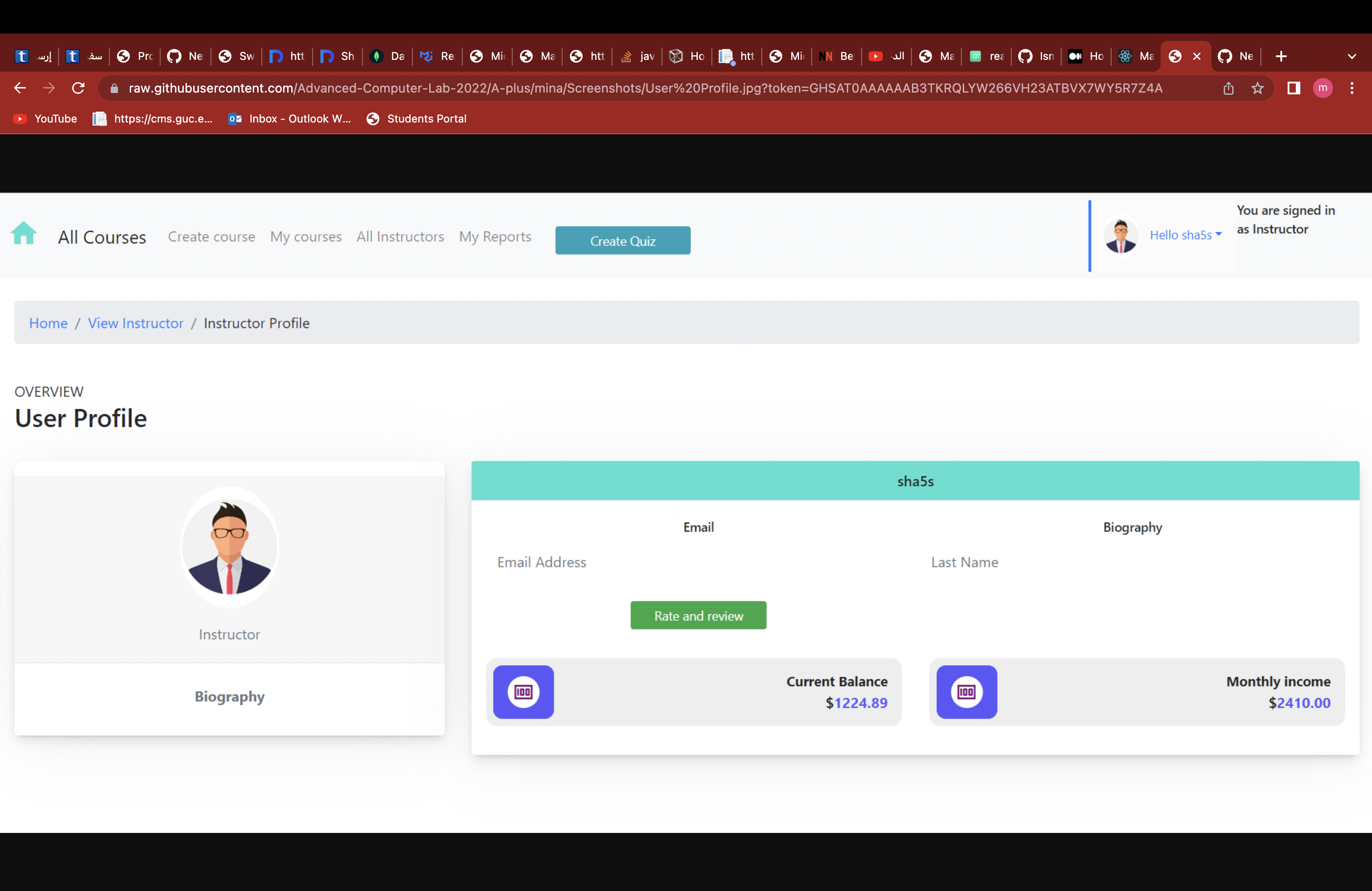1372x891 pixels.
Task: Click the YouTube tab icon in tab bar
Action: point(876,56)
